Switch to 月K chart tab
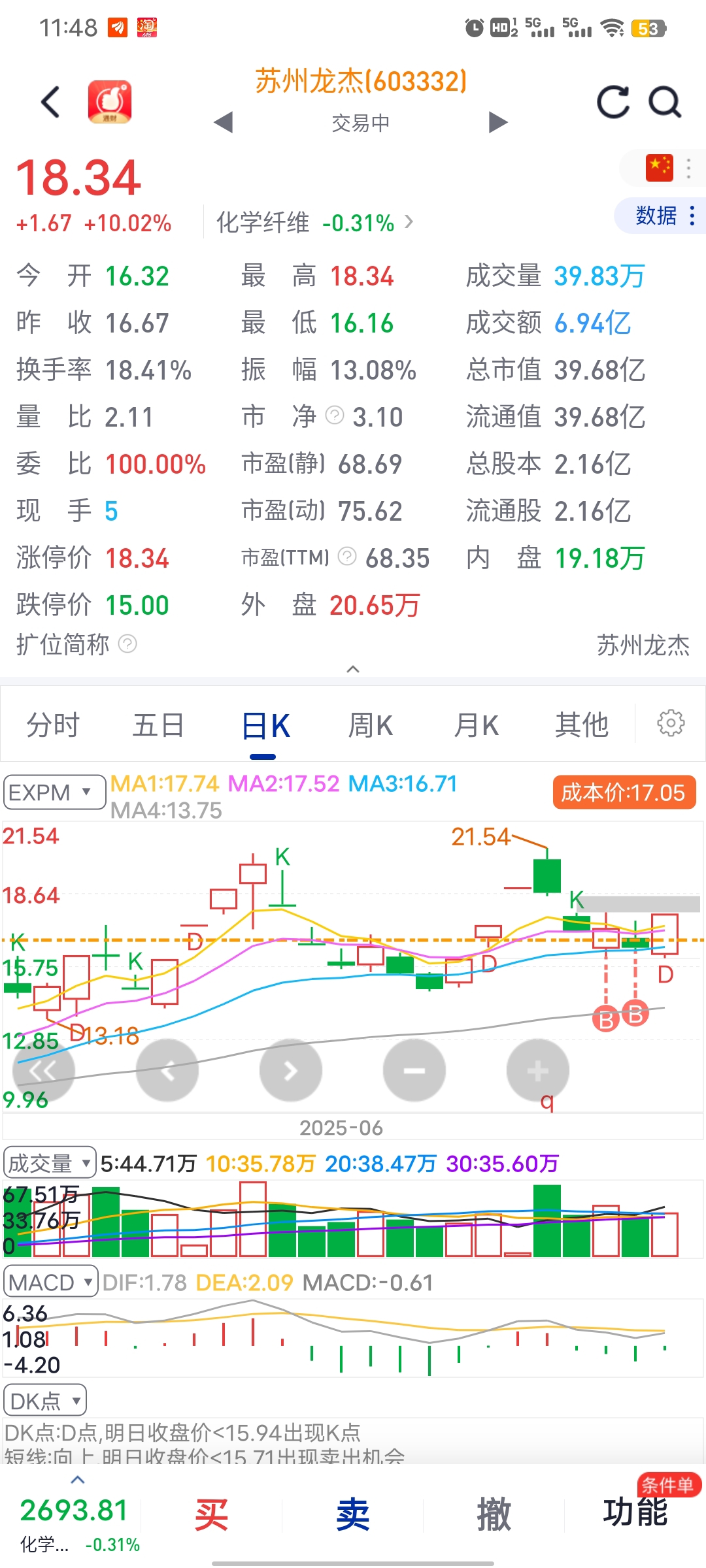Viewport: 706px width, 1568px height. [477, 725]
